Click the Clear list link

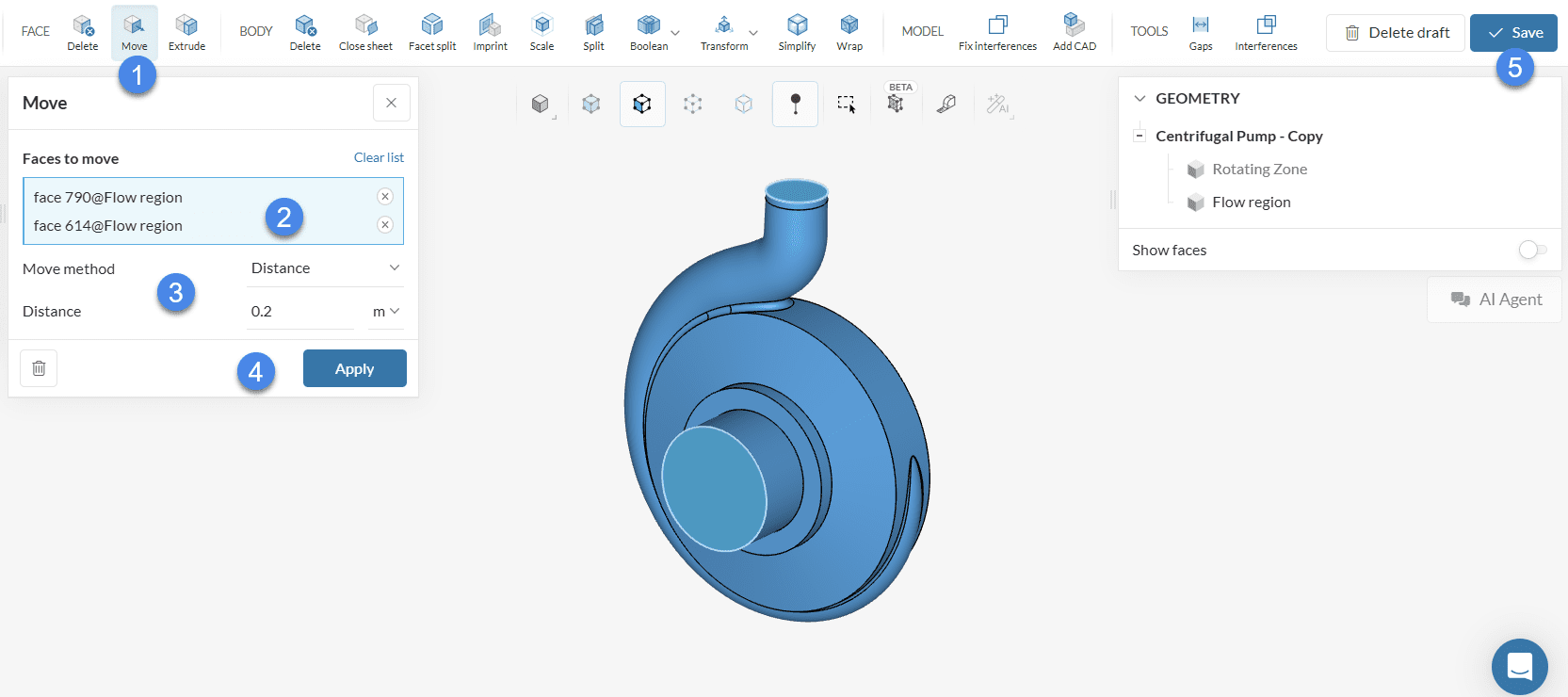379,157
